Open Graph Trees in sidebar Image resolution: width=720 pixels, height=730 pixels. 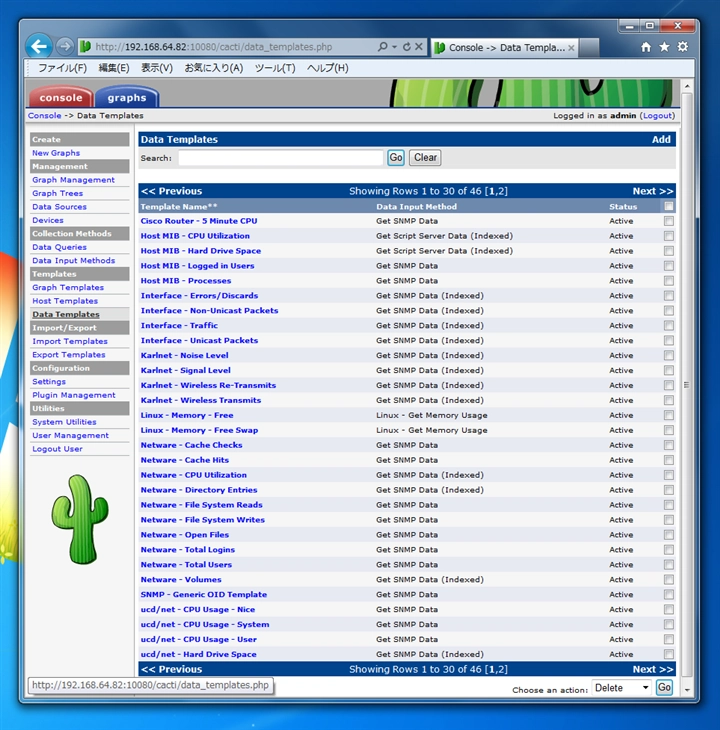(57, 193)
